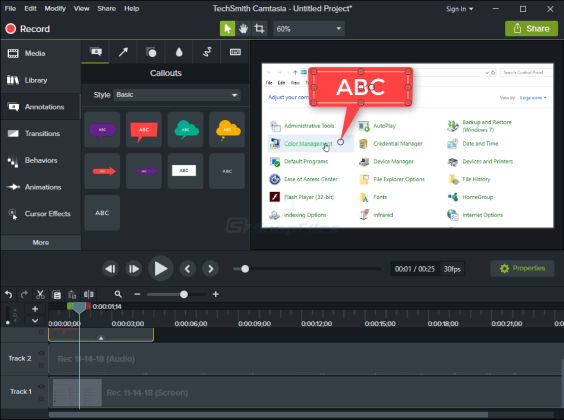Image resolution: width=564 pixels, height=420 pixels.
Task: Open the File menu
Action: coord(10,8)
